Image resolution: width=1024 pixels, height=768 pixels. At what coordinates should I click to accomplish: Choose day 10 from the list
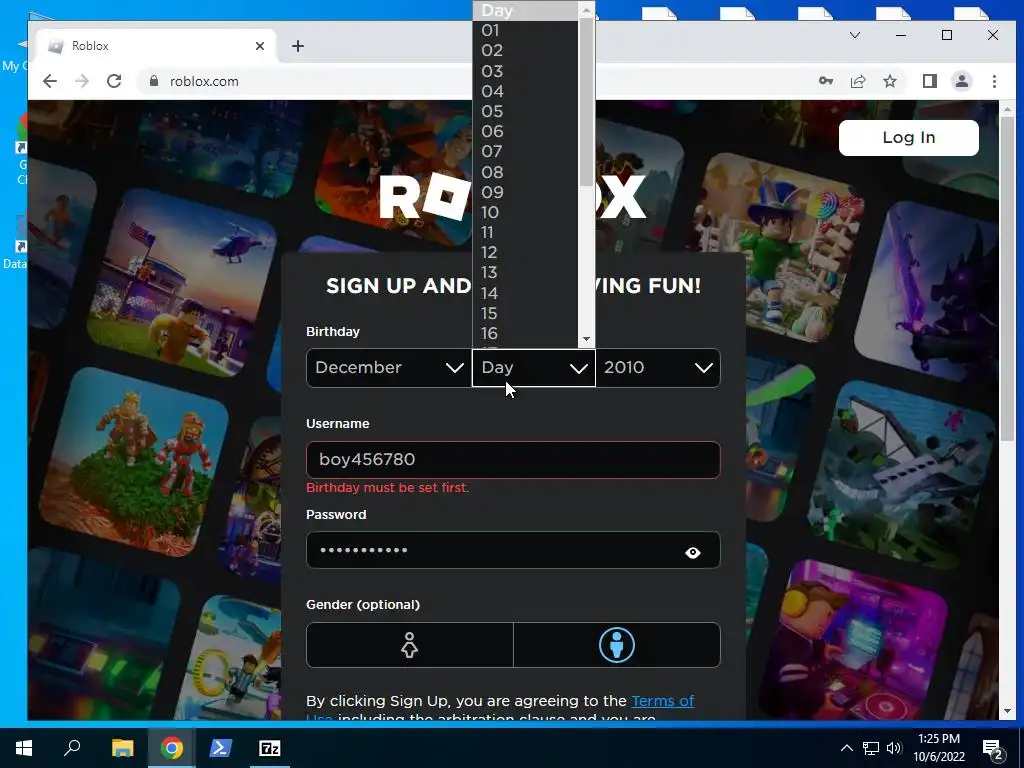click(x=525, y=213)
